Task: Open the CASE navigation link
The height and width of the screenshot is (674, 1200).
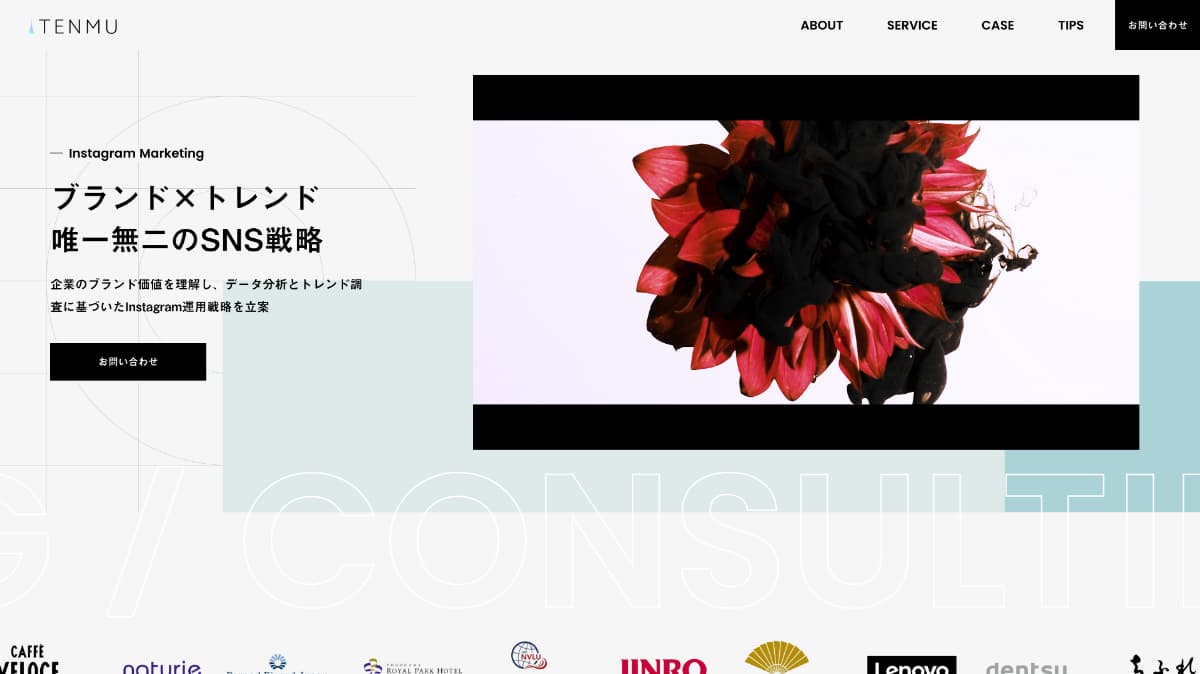Action: (997, 25)
